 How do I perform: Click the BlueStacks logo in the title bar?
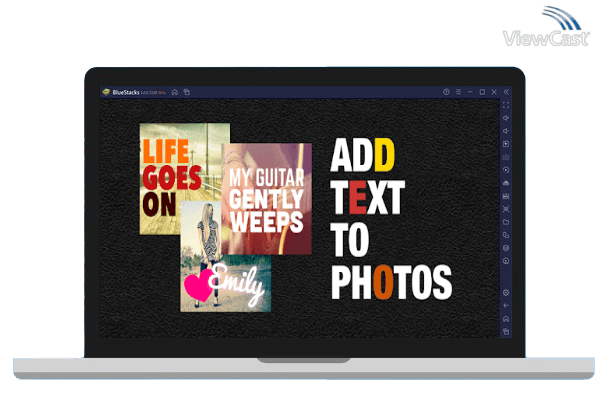pyautogui.click(x=106, y=92)
